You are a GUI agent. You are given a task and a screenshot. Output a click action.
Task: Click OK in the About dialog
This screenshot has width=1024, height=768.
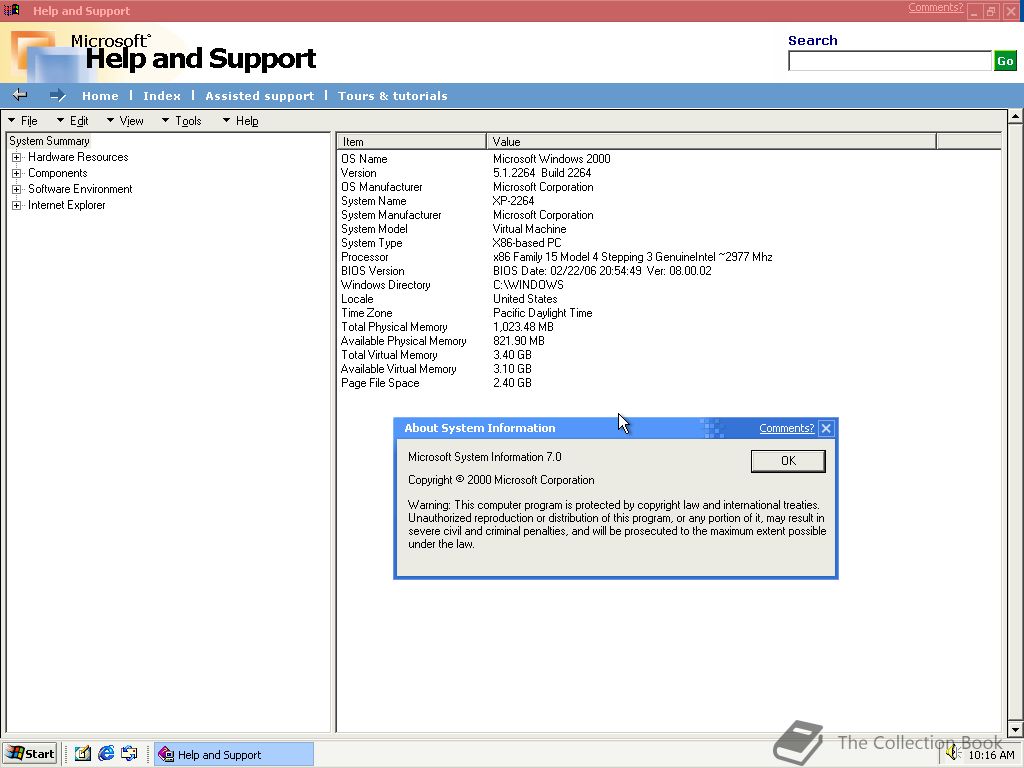click(x=788, y=461)
